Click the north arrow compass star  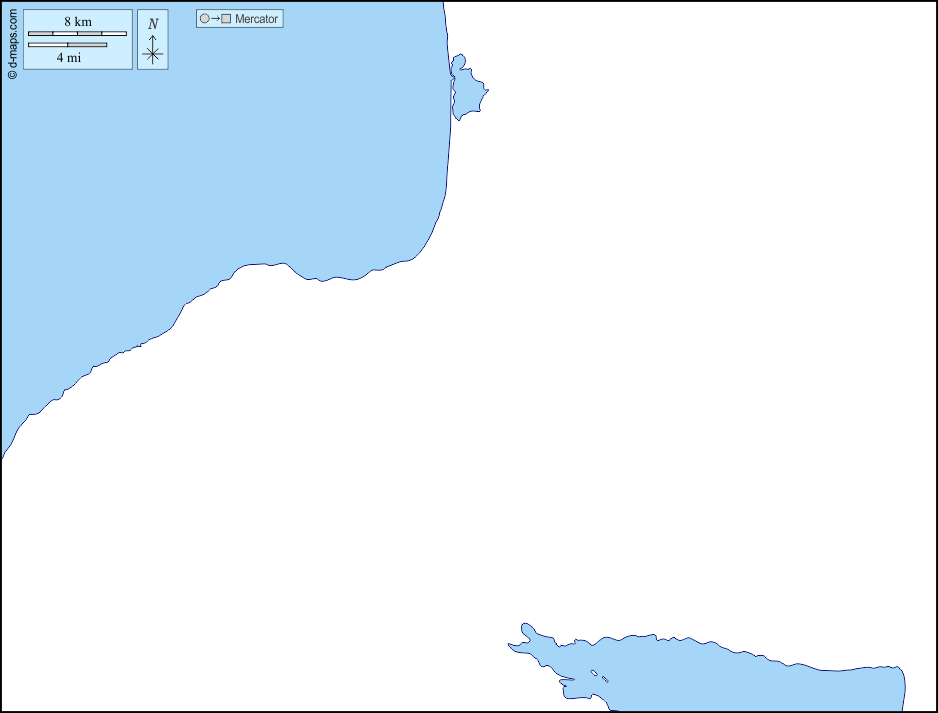tap(152, 54)
